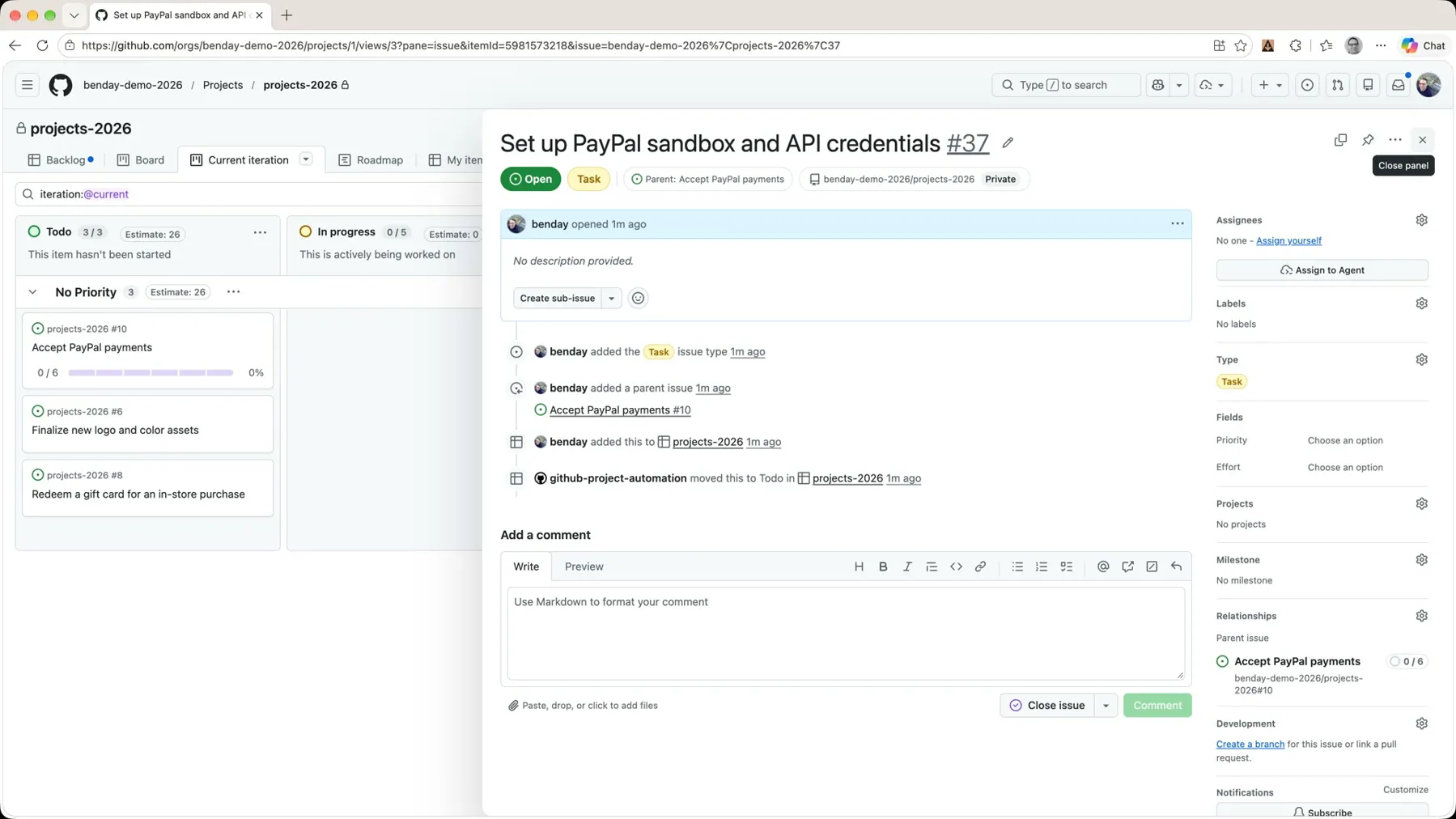This screenshot has width=1456, height=819.
Task: Select the Write tab of the comment editor
Action: tap(526, 567)
